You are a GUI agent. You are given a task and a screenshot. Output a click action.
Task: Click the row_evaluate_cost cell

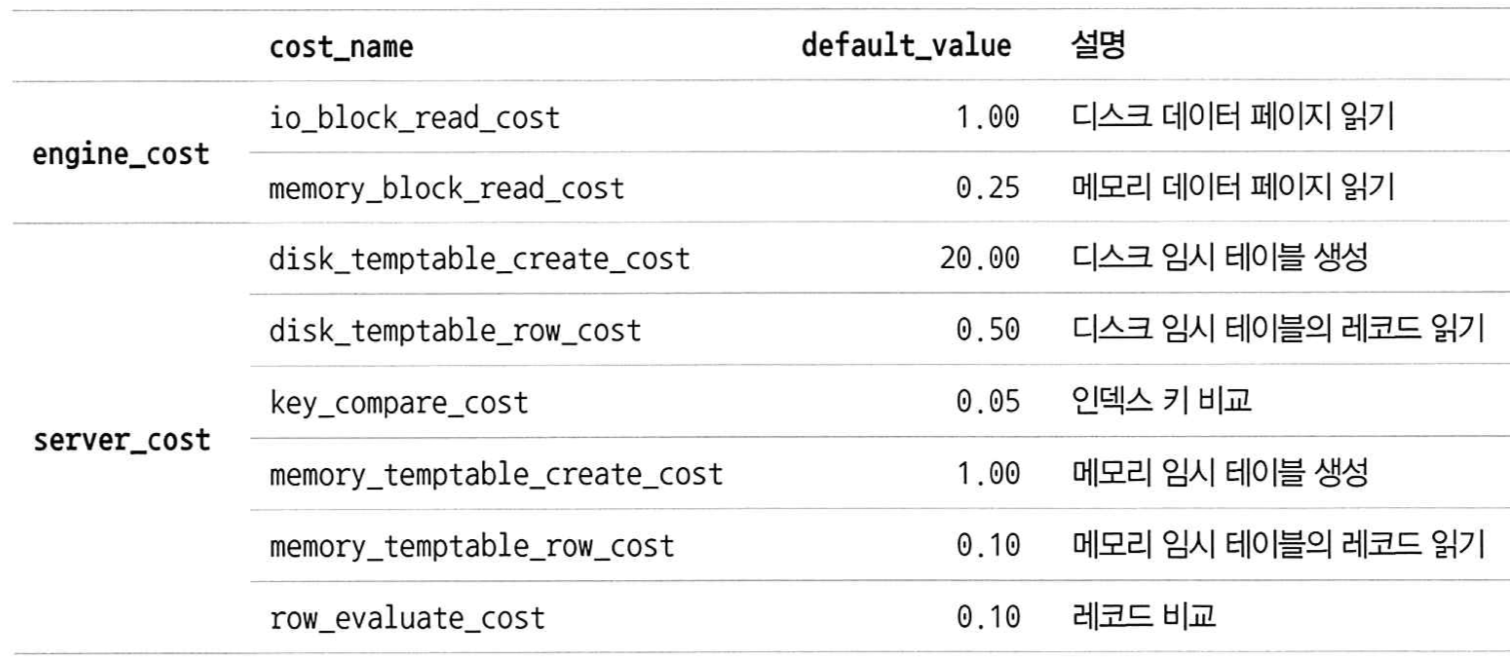tap(407, 618)
